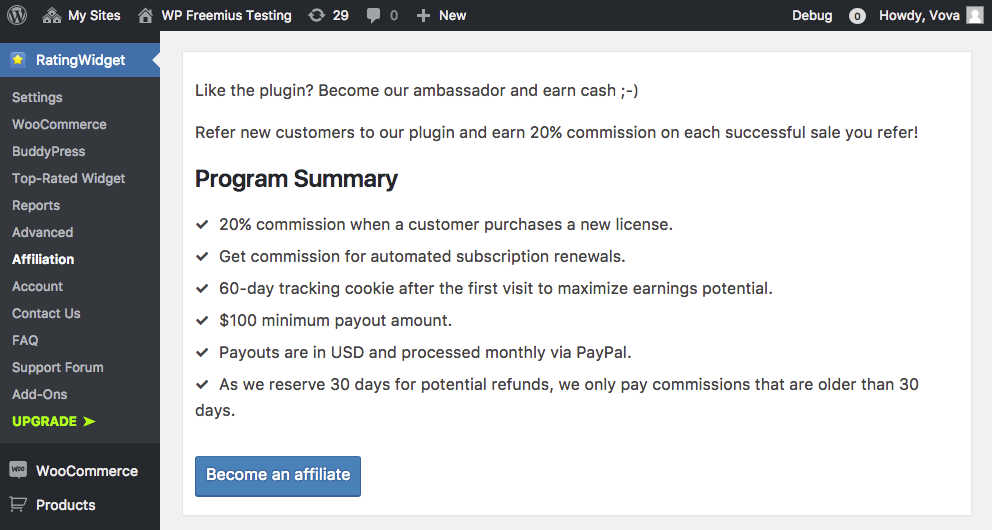Click the user avatar in admin bar
The width and height of the screenshot is (992, 530).
tap(974, 15)
